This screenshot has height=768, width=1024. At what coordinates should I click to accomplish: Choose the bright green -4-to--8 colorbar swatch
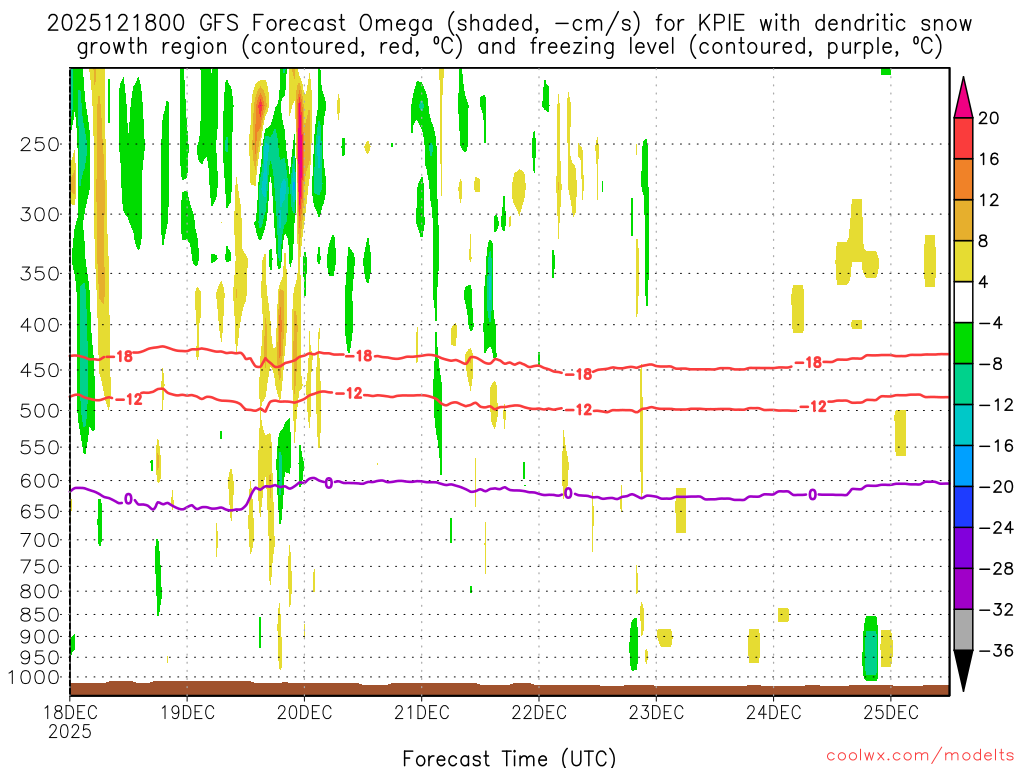tap(963, 343)
